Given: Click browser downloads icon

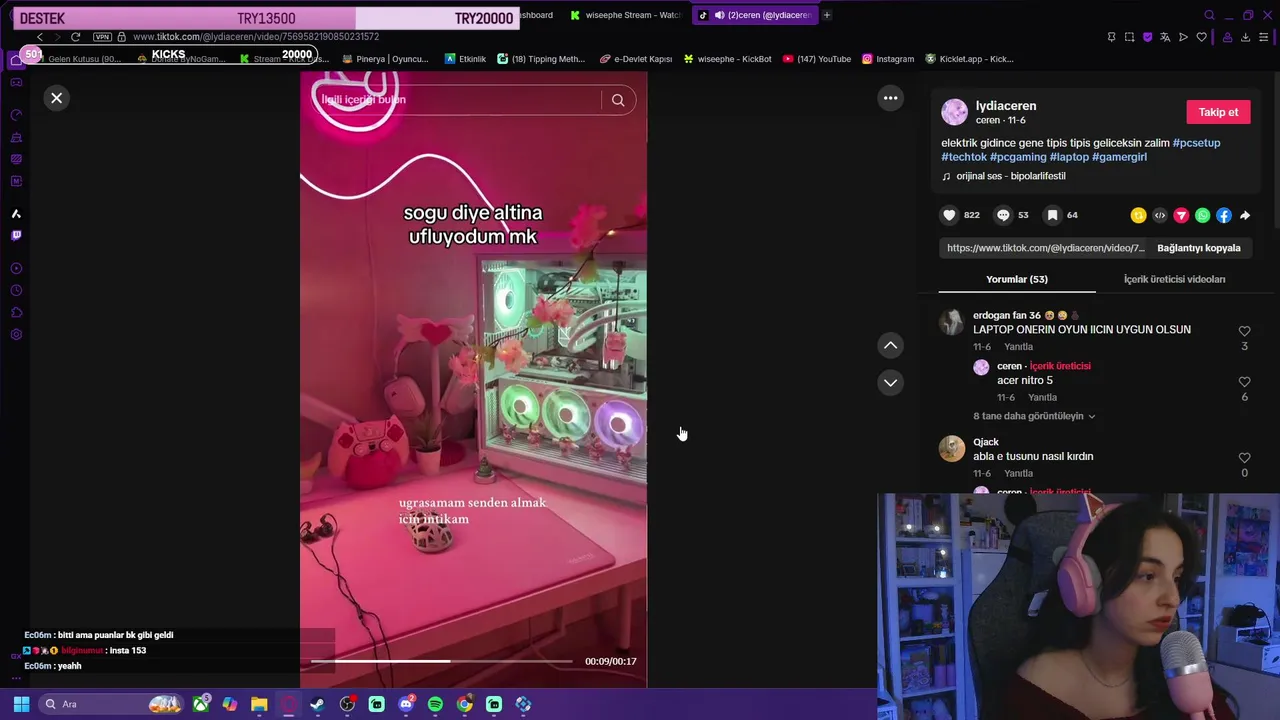Looking at the screenshot, I should pos(1245,37).
